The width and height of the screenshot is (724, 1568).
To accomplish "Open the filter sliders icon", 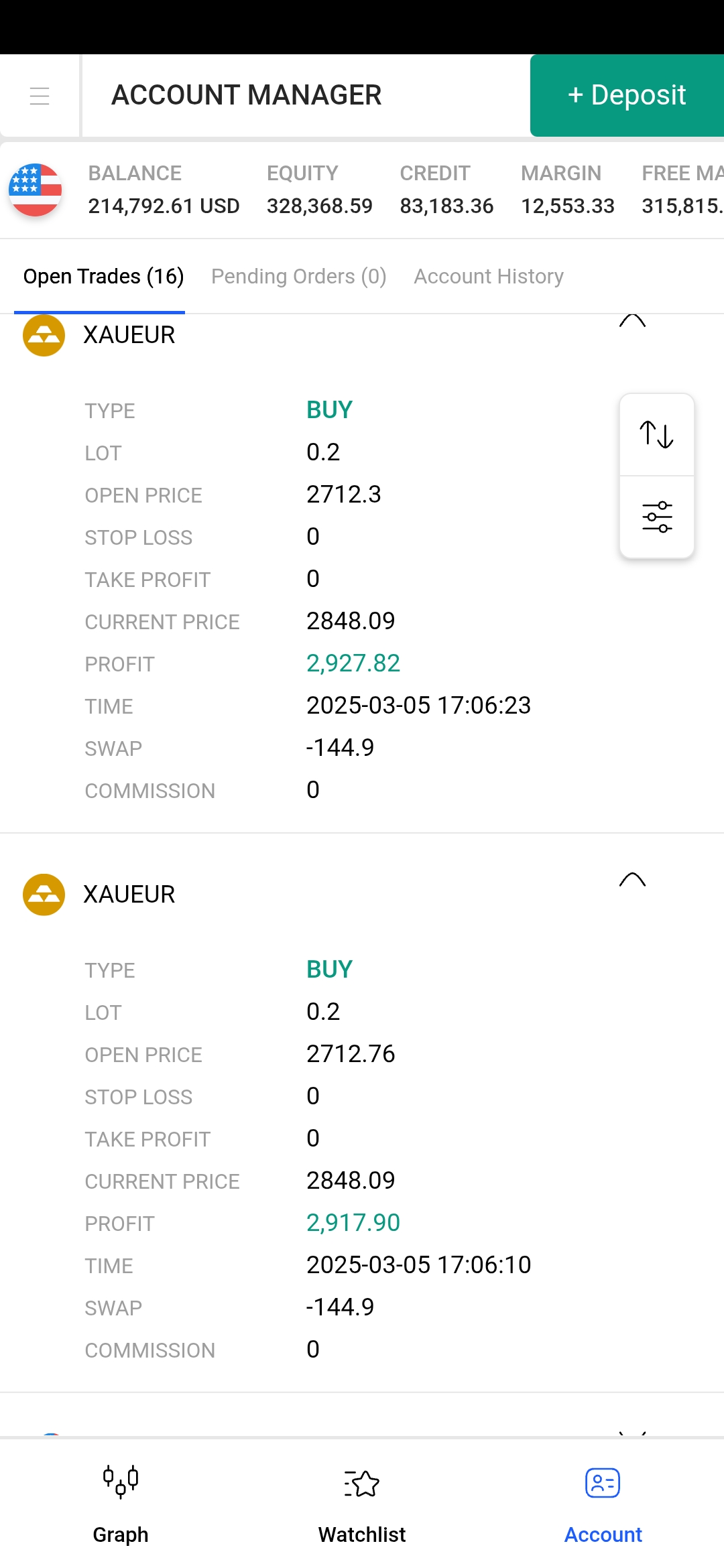I will pyautogui.click(x=657, y=517).
